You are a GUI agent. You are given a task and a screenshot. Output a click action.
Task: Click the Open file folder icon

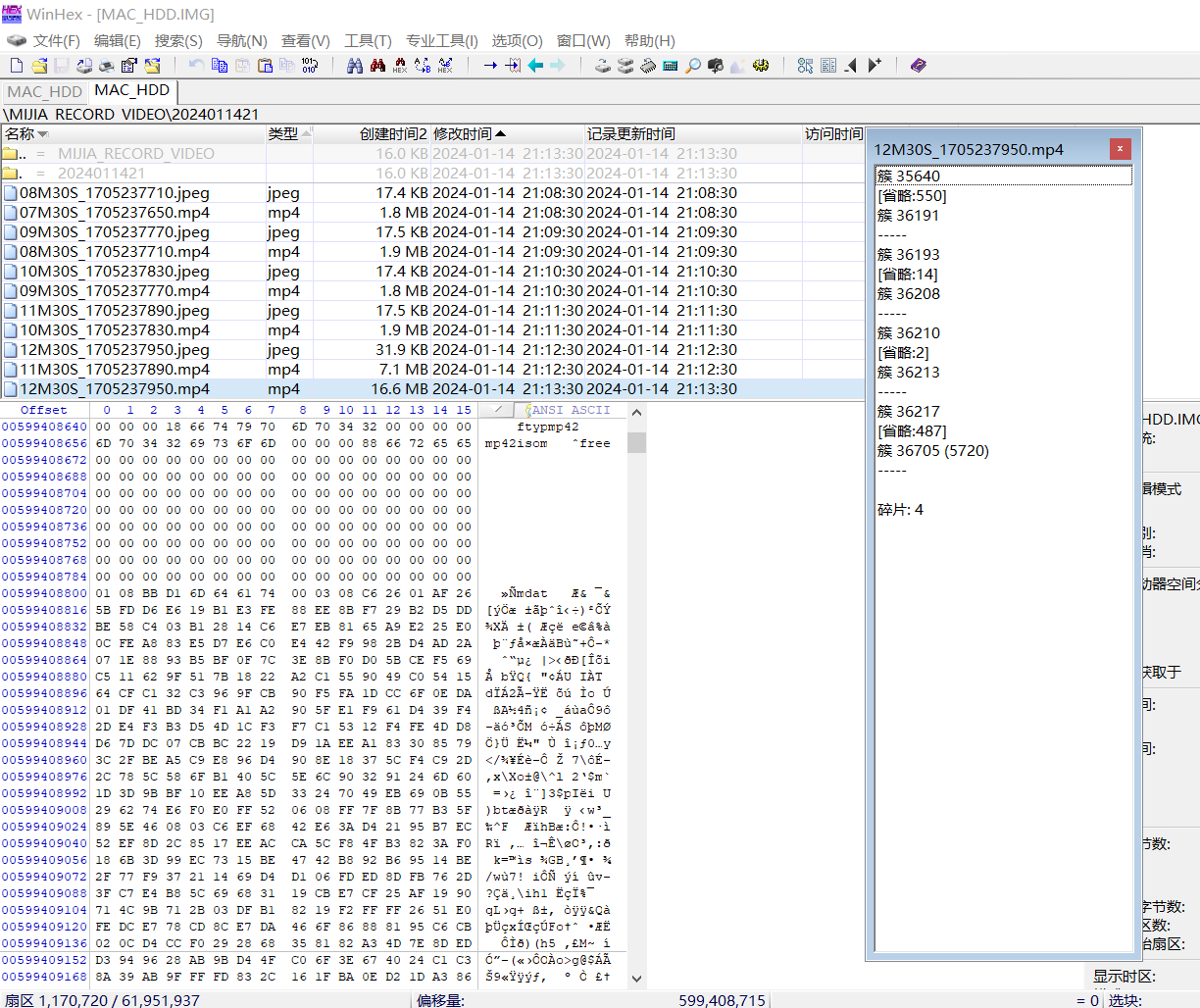[x=39, y=66]
